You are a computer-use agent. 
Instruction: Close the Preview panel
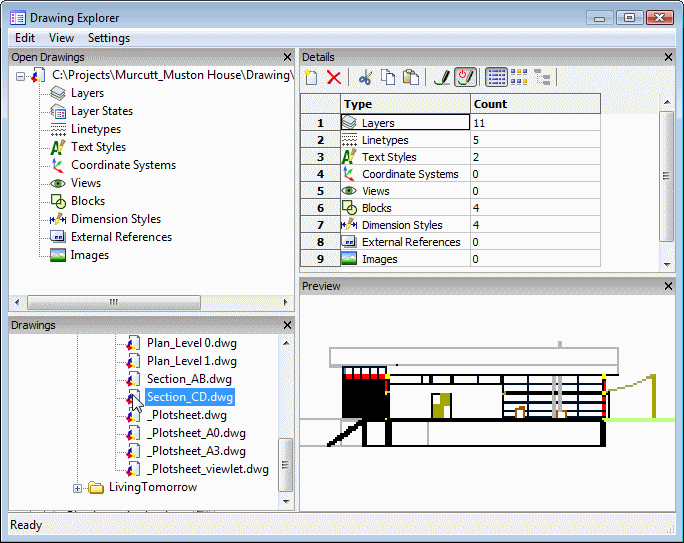click(x=668, y=286)
